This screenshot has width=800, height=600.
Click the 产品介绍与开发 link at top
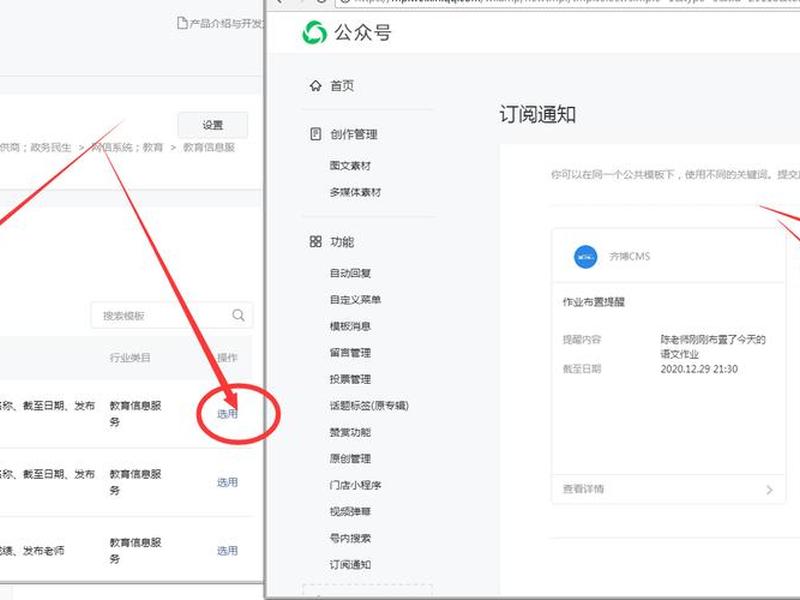point(226,23)
